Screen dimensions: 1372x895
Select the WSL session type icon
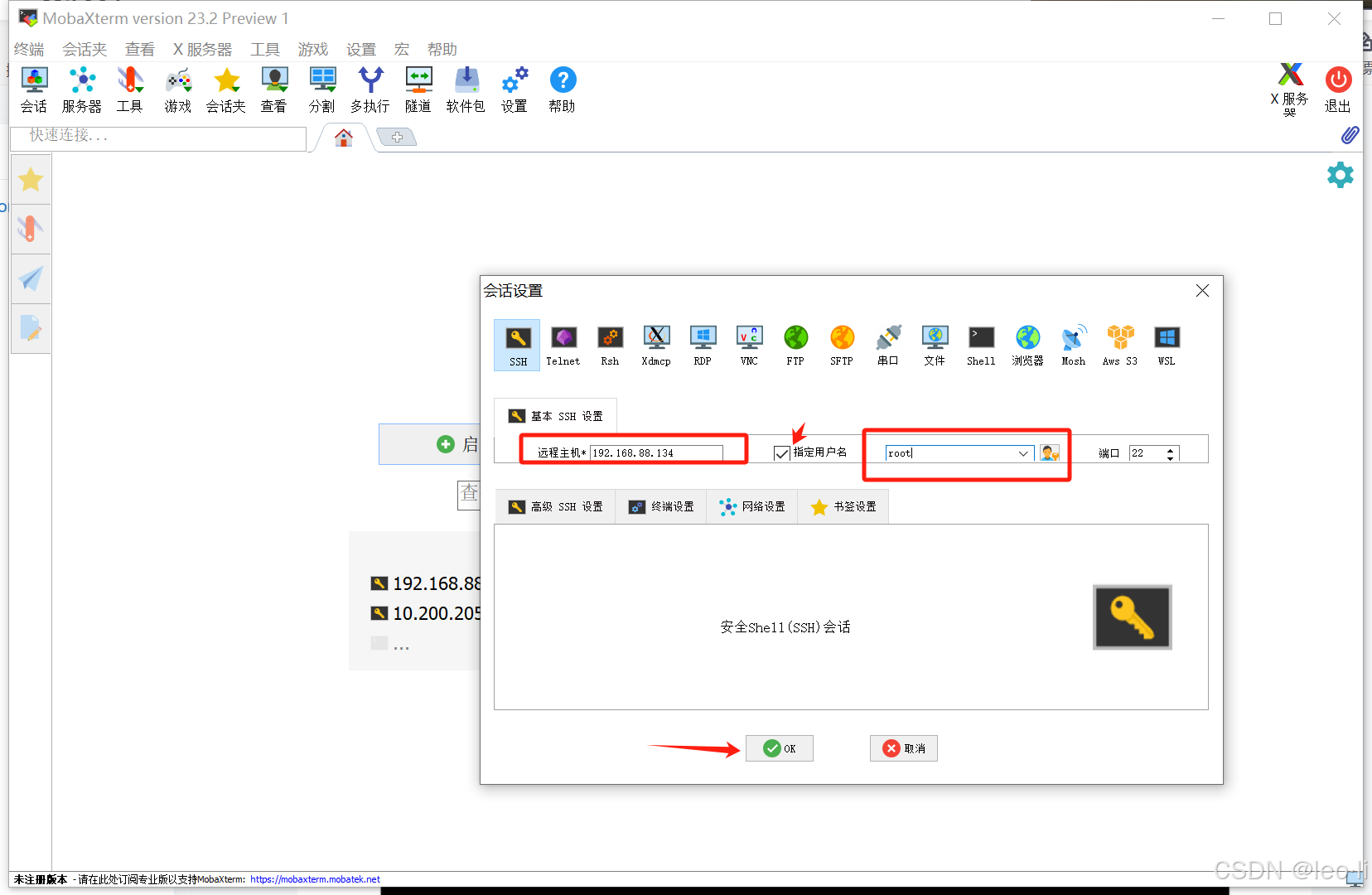coord(1167,345)
